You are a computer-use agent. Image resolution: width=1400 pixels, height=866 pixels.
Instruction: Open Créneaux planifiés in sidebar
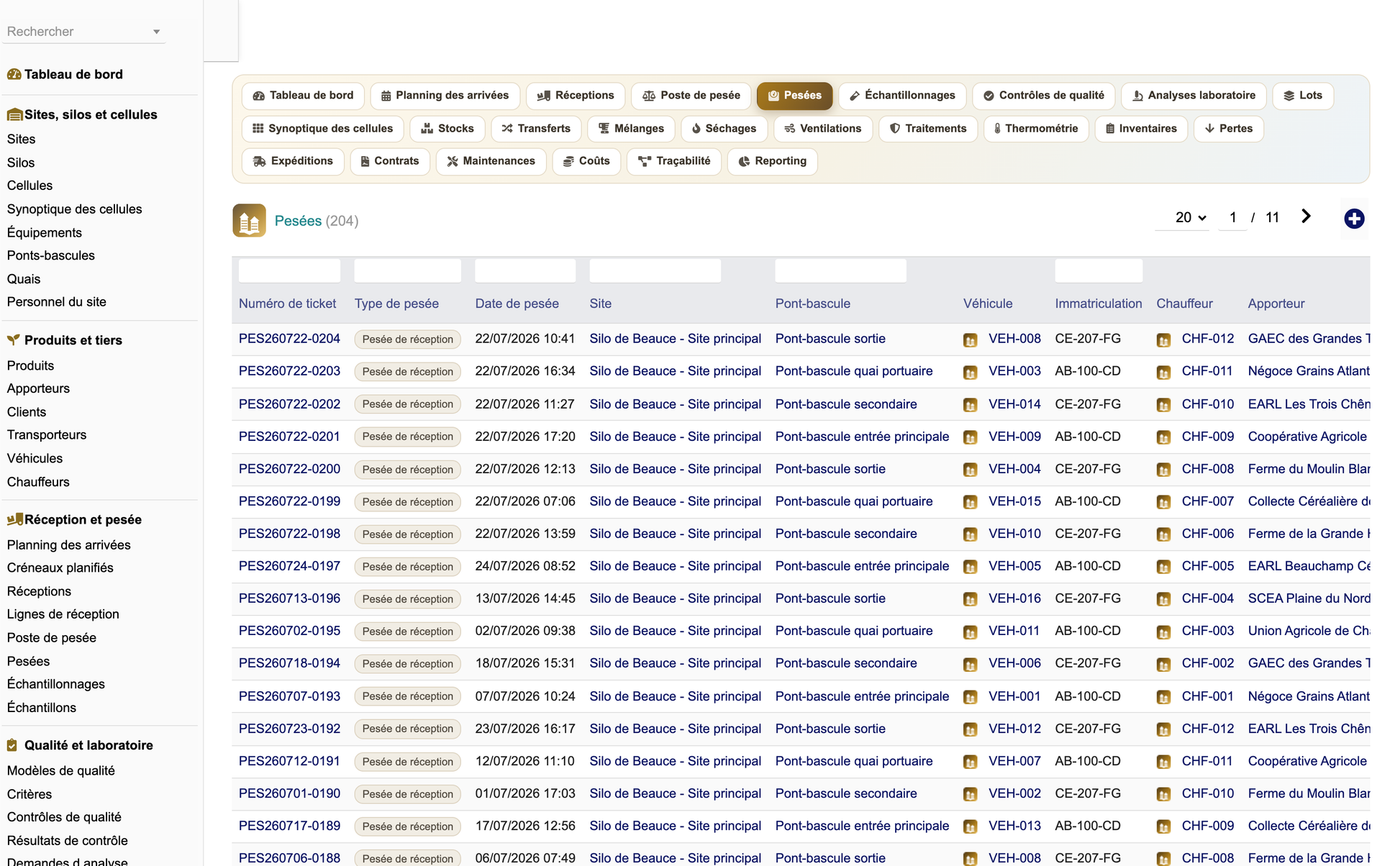click(60, 568)
